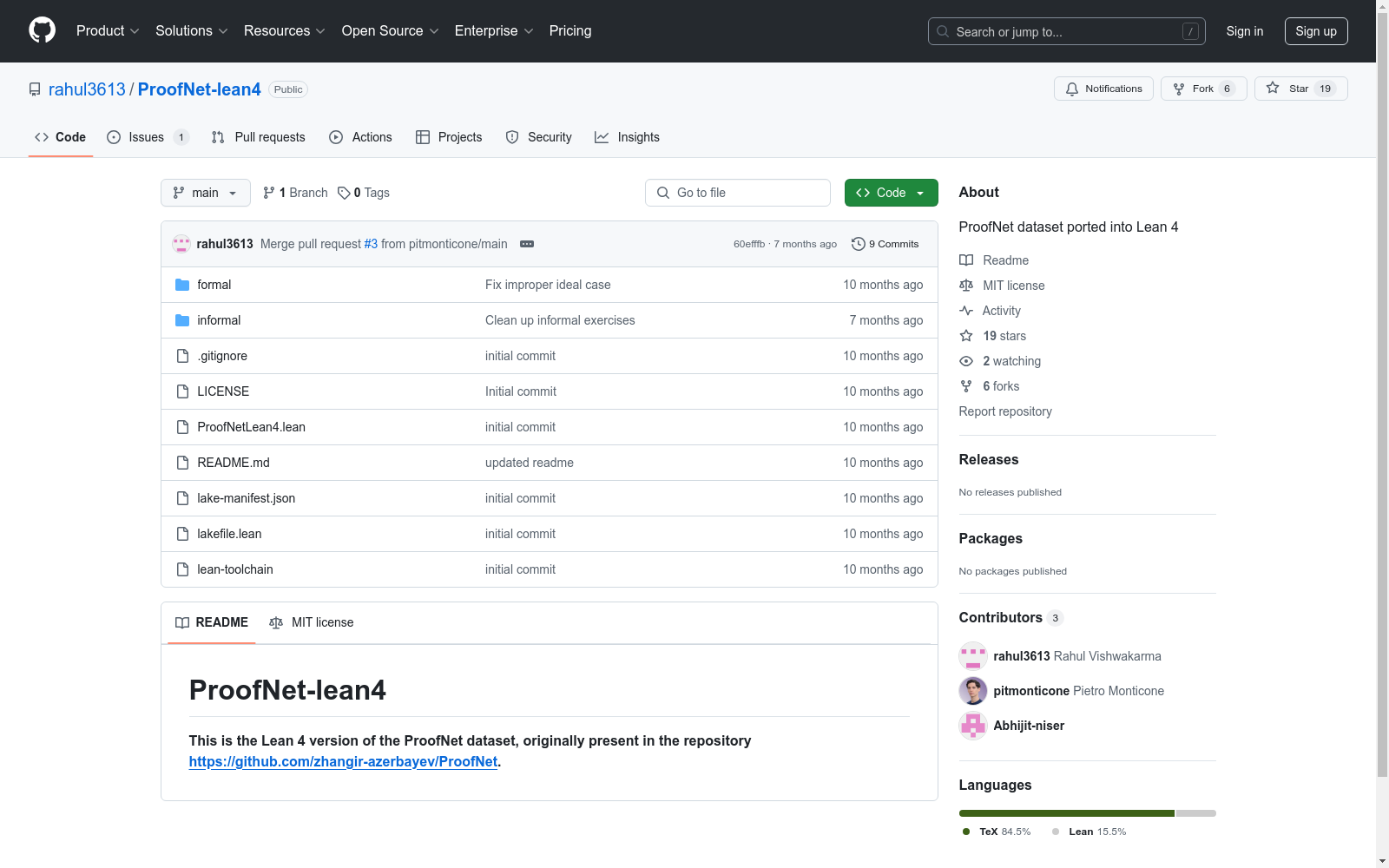Go to the Pricing page
This screenshot has height=868, width=1389.
pos(570,31)
